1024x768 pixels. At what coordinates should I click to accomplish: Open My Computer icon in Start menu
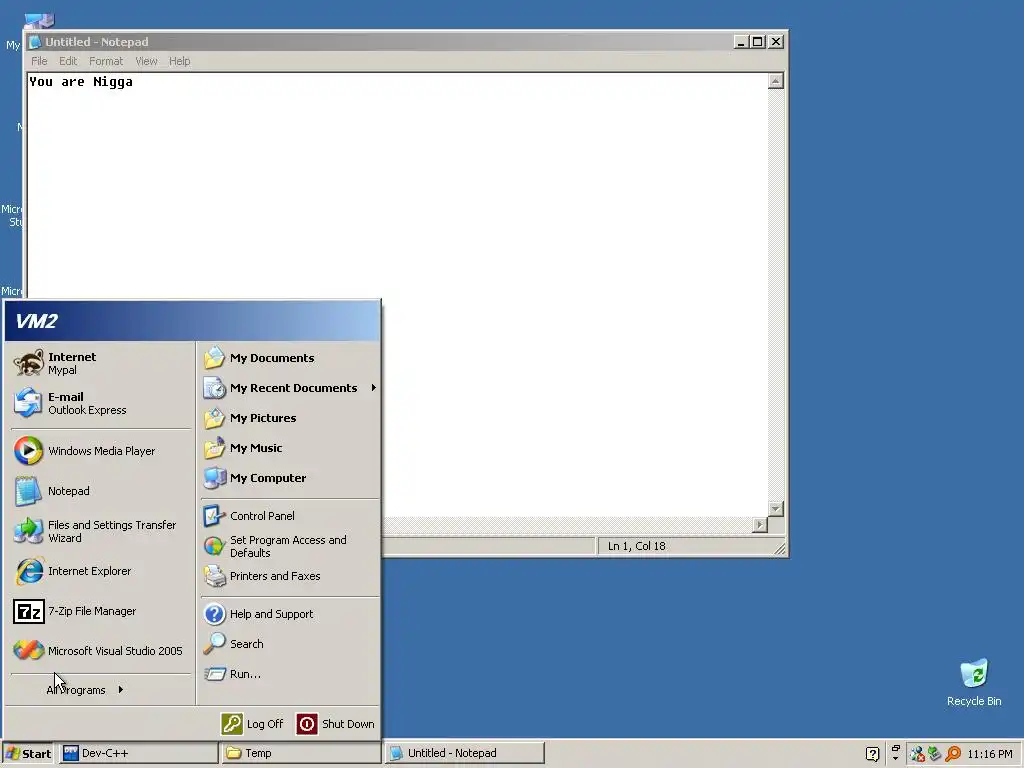(x=214, y=478)
